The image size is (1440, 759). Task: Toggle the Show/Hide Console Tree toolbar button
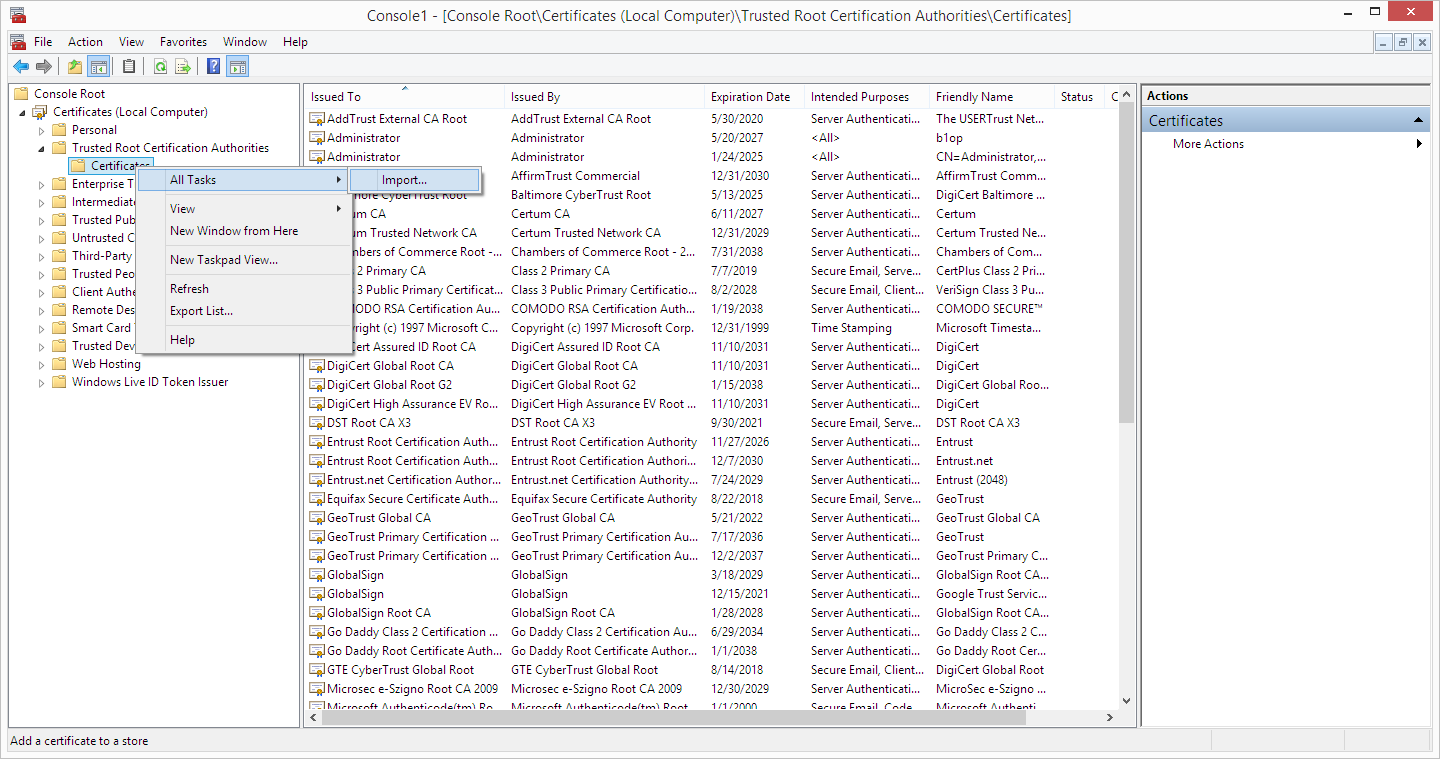coord(98,67)
